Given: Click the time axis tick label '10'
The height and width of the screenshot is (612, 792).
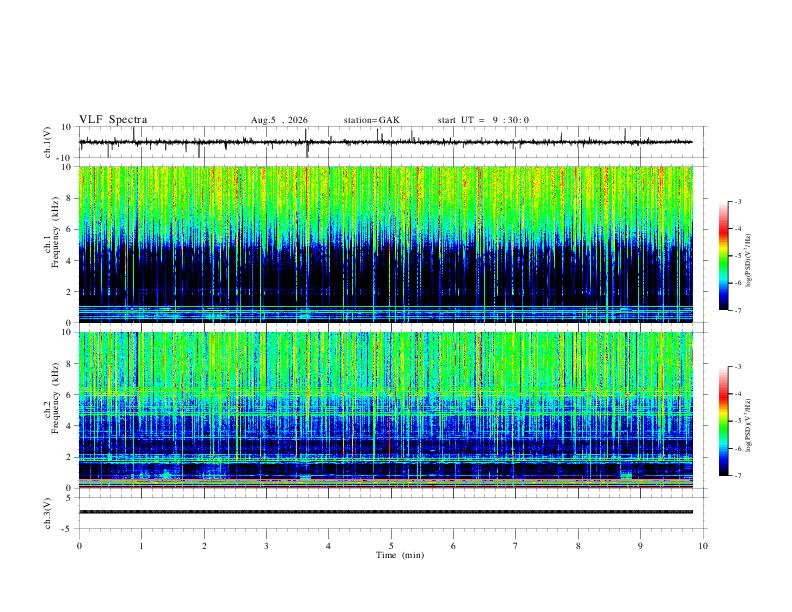Looking at the screenshot, I should [703, 546].
